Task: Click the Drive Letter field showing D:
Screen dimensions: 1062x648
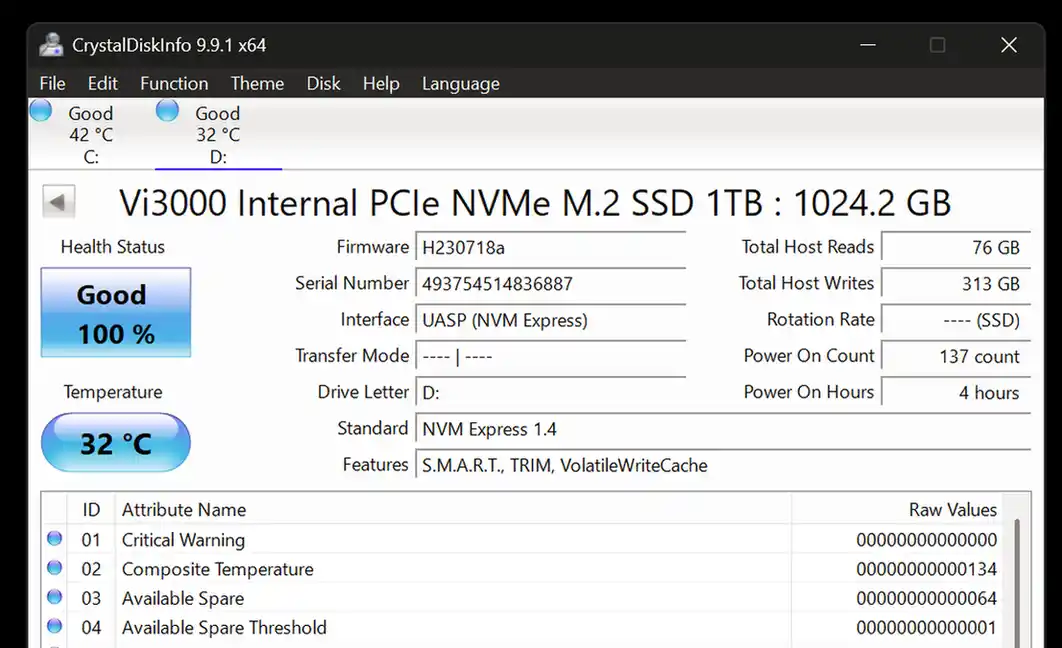Action: (551, 392)
